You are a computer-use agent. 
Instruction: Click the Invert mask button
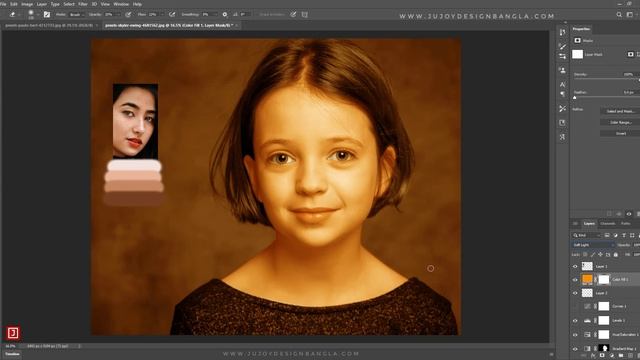tap(620, 133)
